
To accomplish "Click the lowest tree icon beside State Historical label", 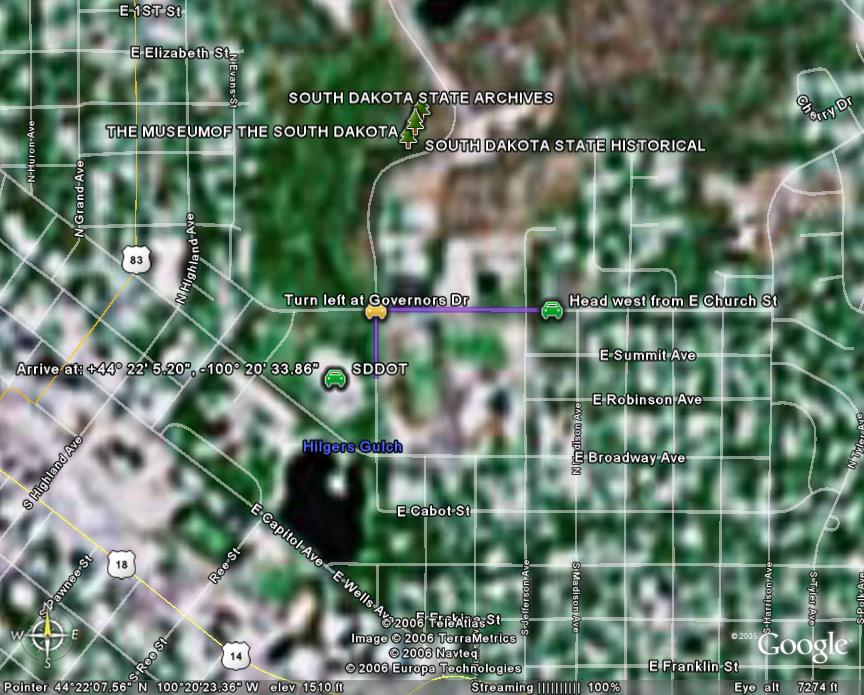I will 408,138.
